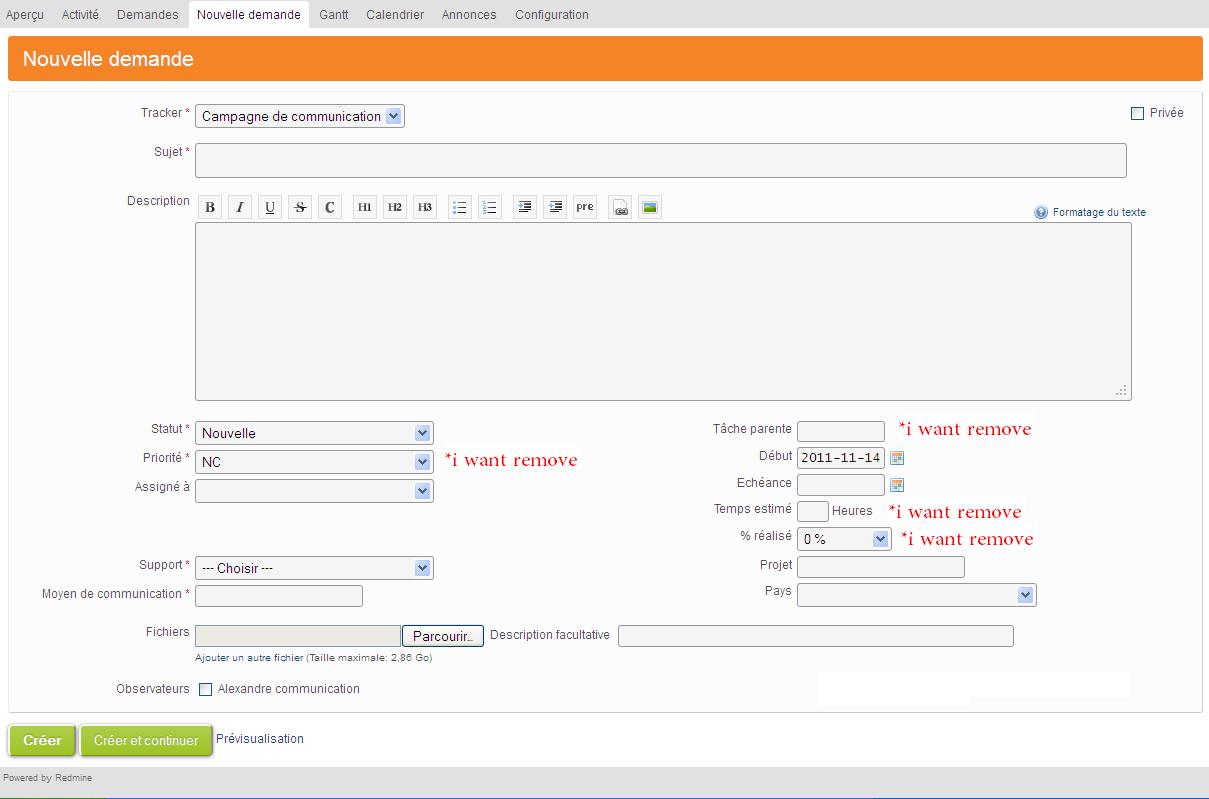Open Calendrier tab
The height and width of the screenshot is (799, 1209).
395,15
